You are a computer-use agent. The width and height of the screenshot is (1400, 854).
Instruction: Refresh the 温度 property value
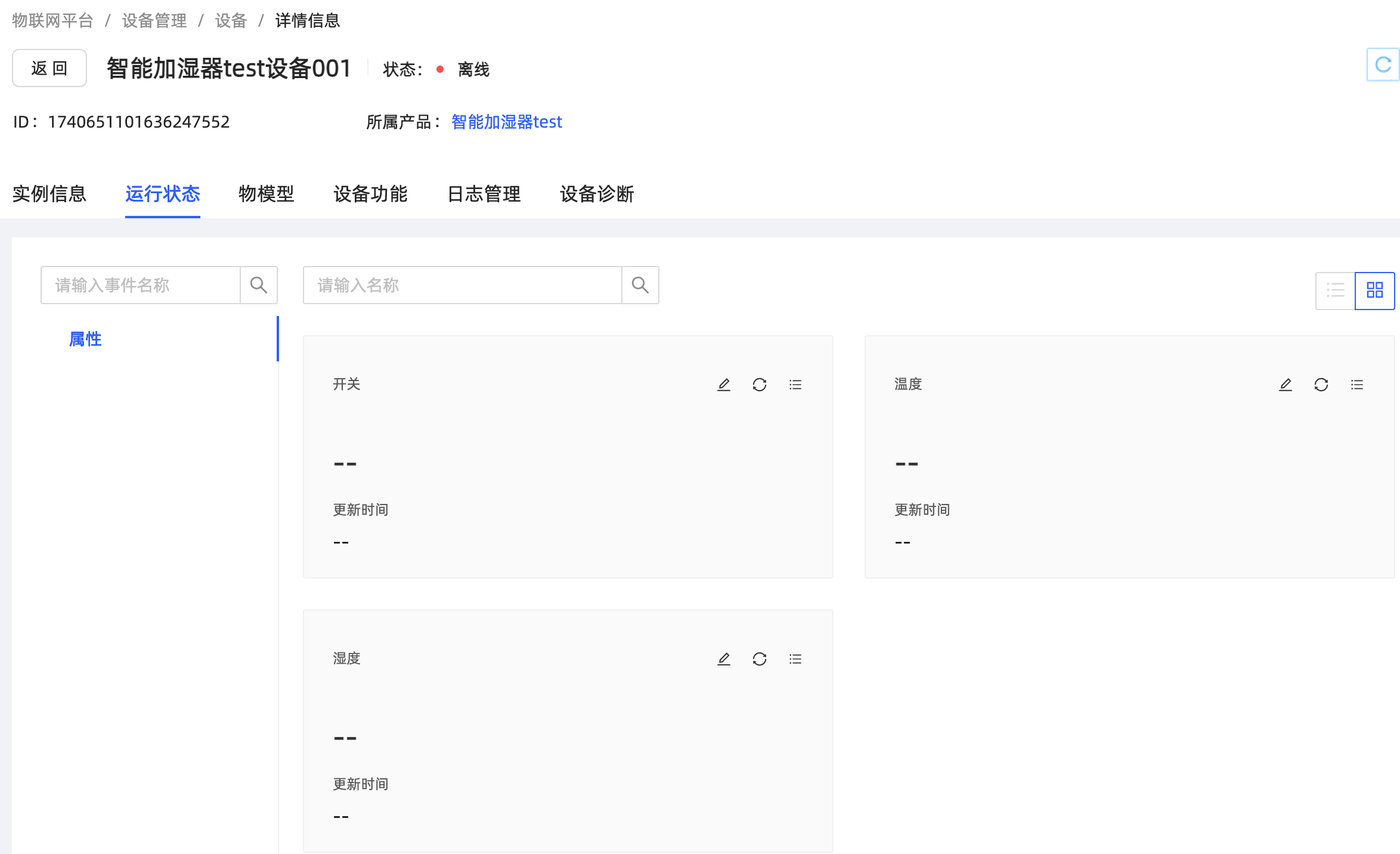1321,385
